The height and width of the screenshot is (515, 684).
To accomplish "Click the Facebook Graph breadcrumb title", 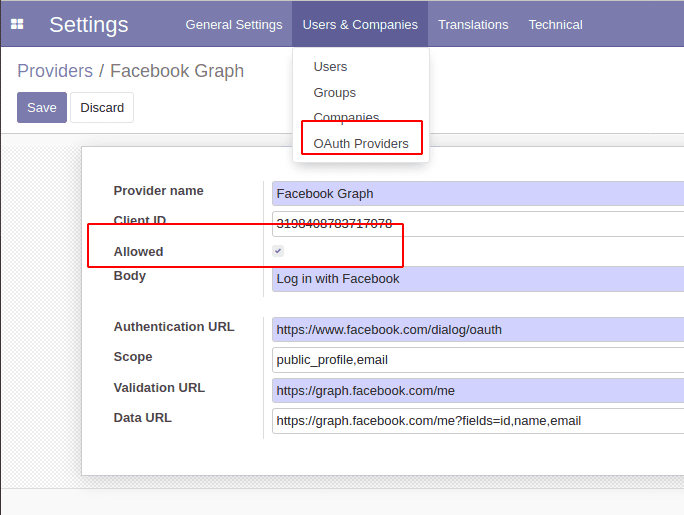I will point(177,71).
